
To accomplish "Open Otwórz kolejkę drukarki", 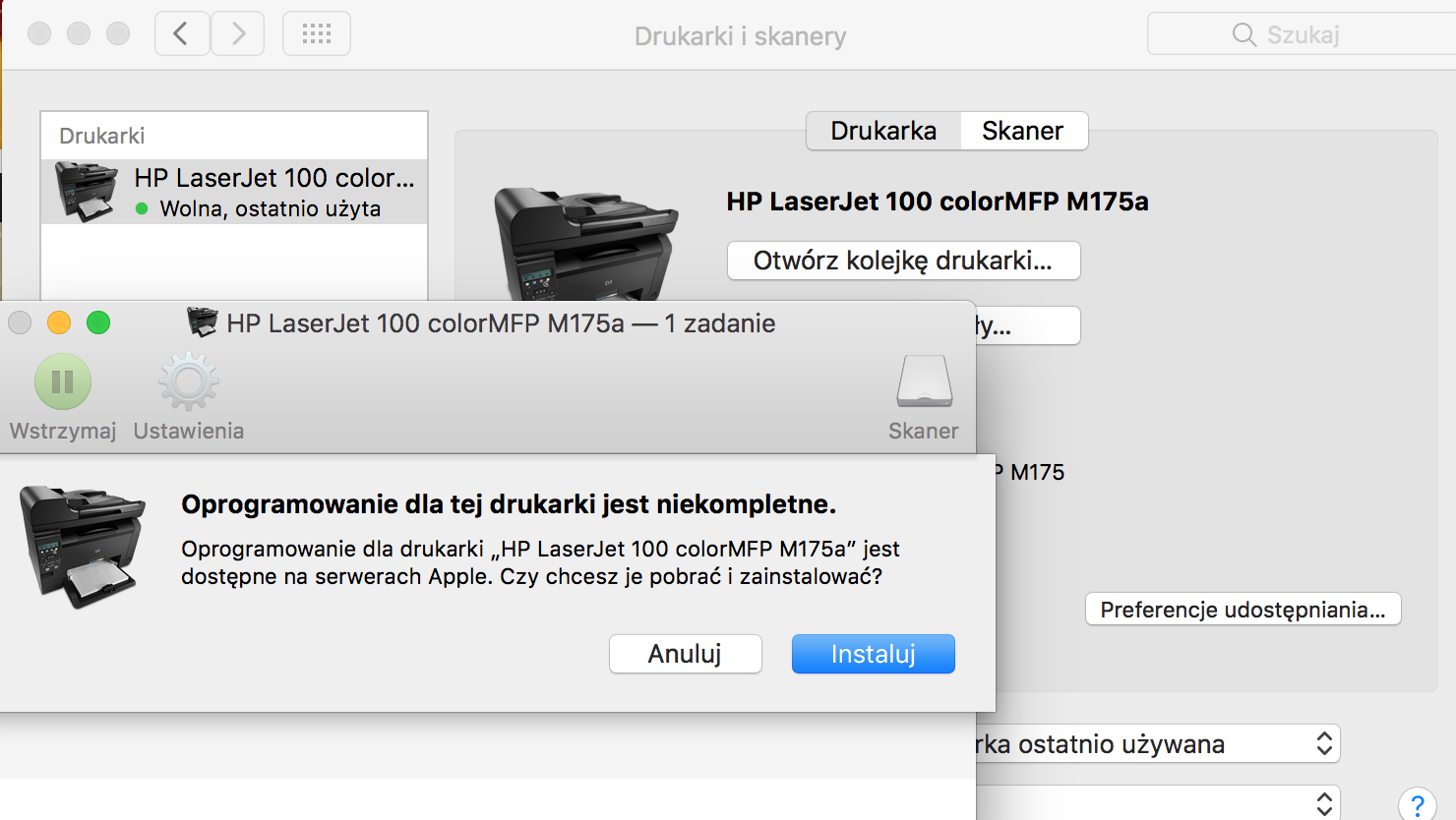I will (902, 261).
